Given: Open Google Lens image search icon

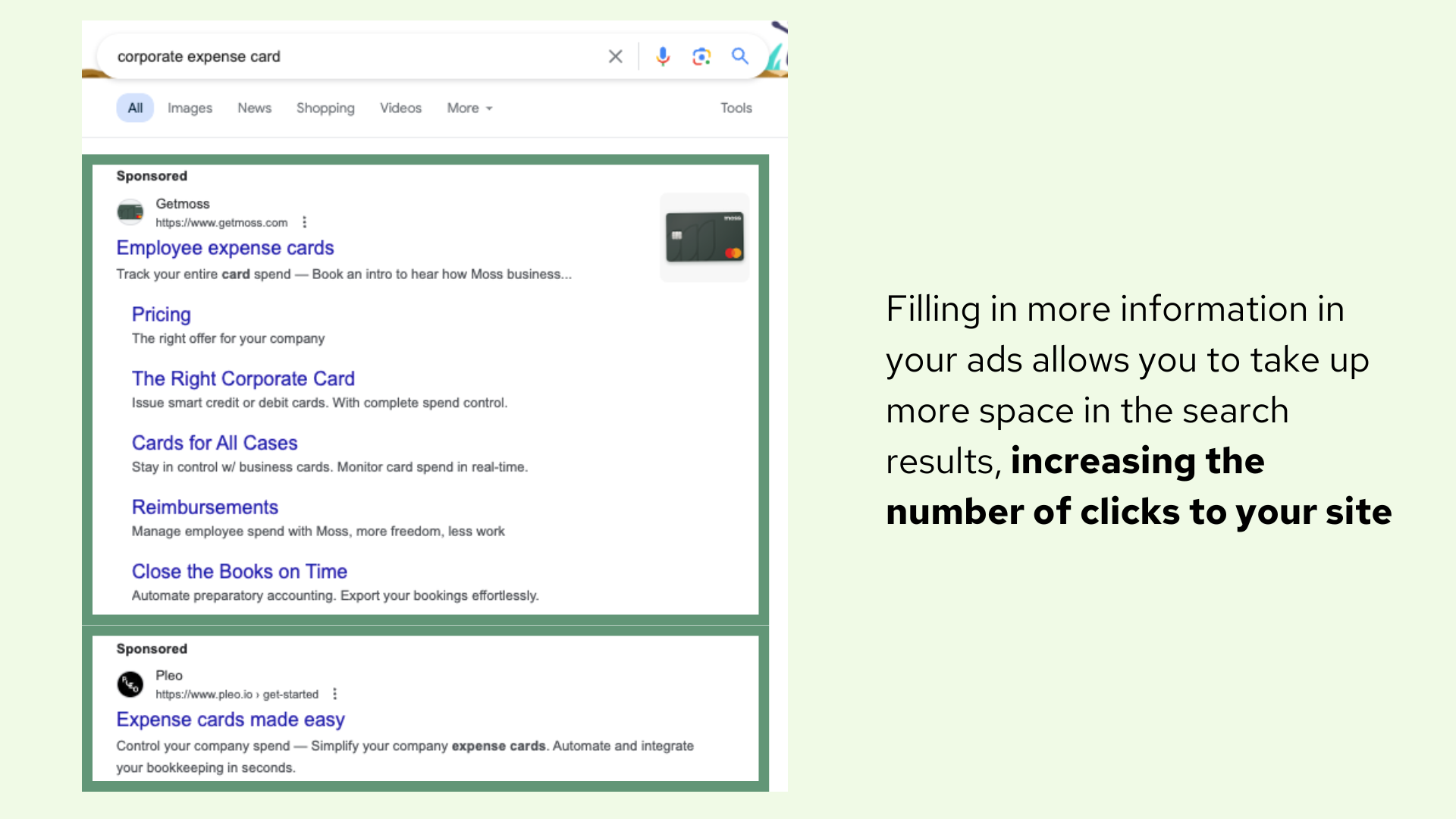Looking at the screenshot, I should [x=701, y=56].
